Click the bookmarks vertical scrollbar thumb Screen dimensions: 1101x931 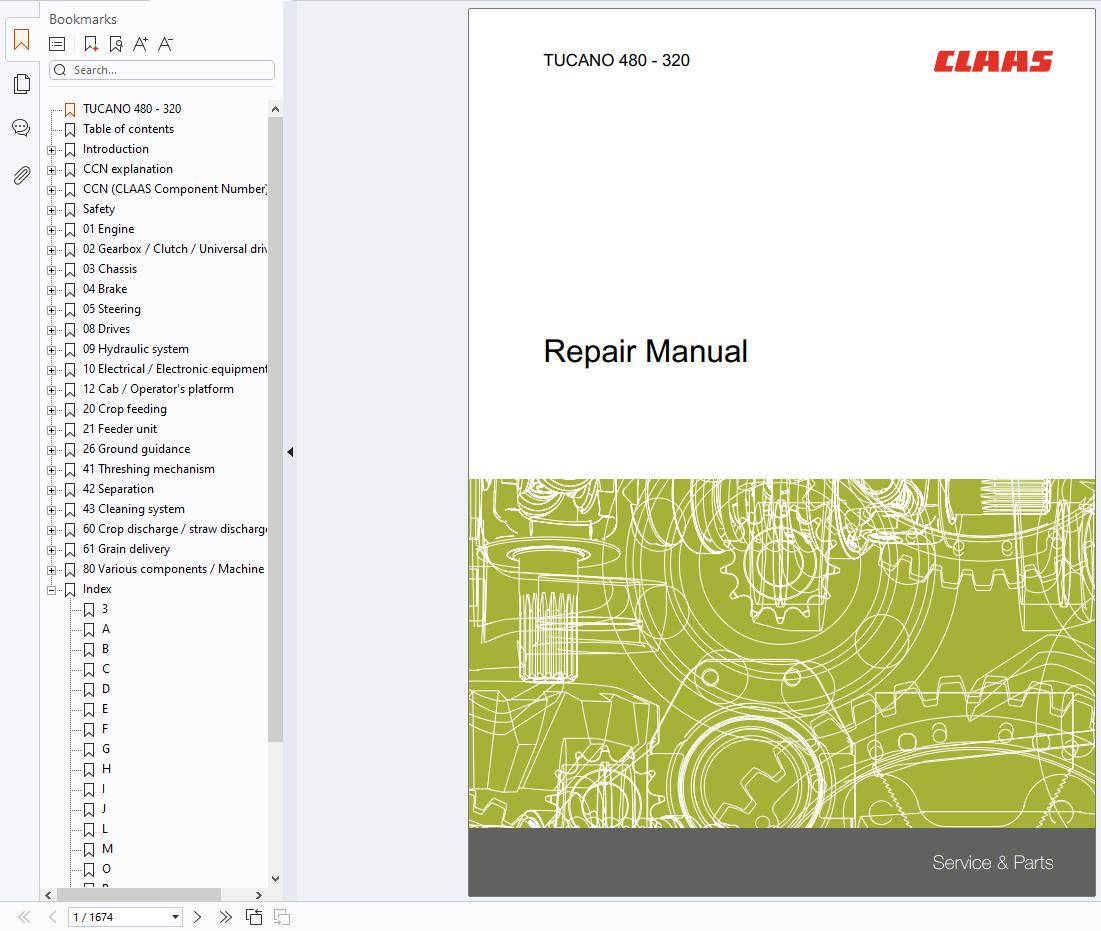275,429
